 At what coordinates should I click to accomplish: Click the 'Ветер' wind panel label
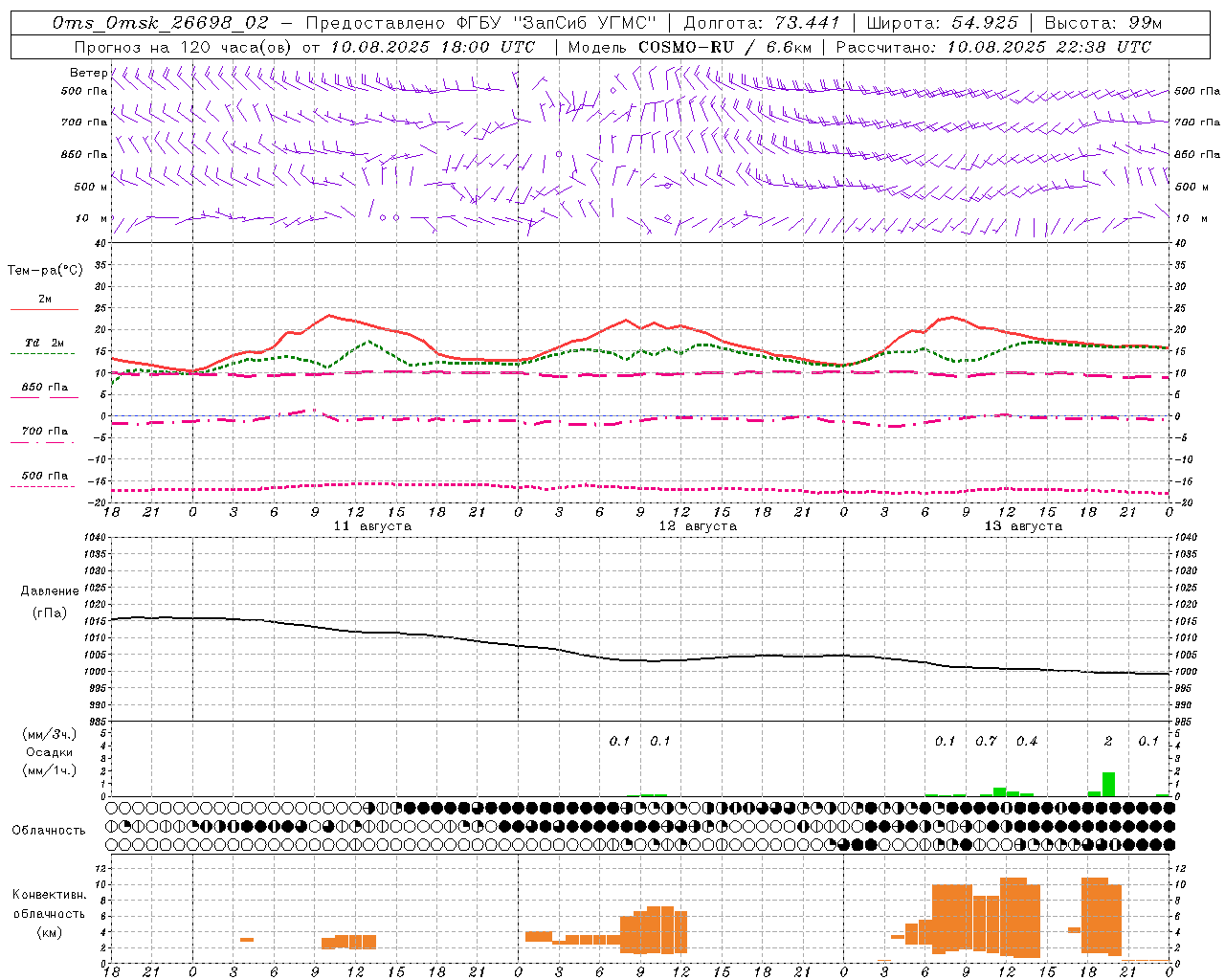[88, 73]
